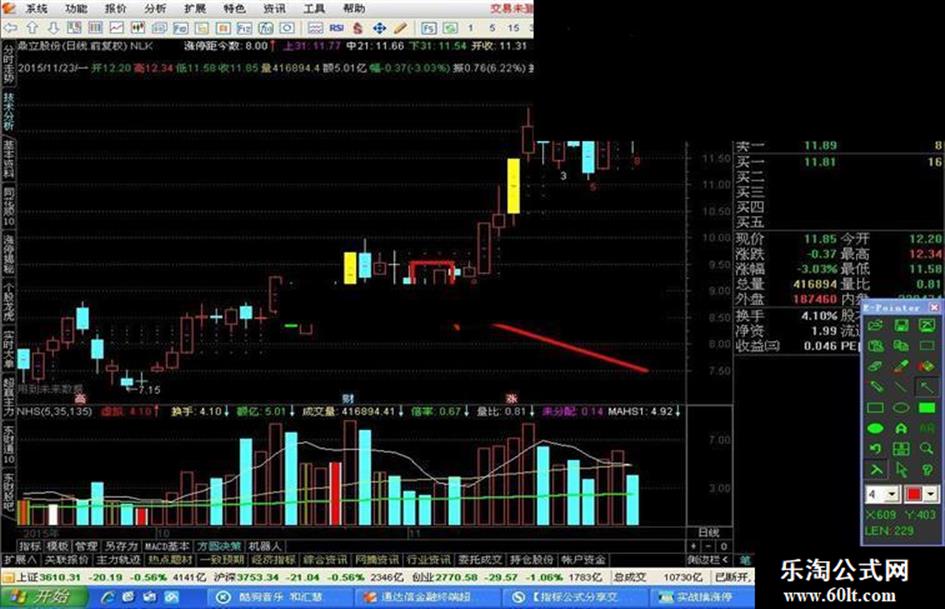The image size is (945, 609).
Task: Switch to 方圆决策 tab
Action: tap(219, 546)
